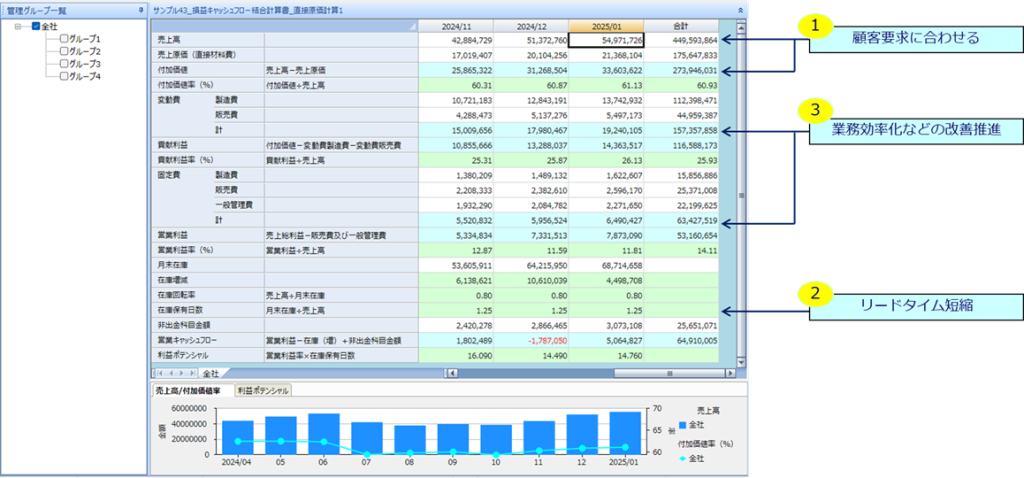The width and height of the screenshot is (1024, 478).
Task: Pin the 管理グループ一覧 panel
Action: pos(141,8)
